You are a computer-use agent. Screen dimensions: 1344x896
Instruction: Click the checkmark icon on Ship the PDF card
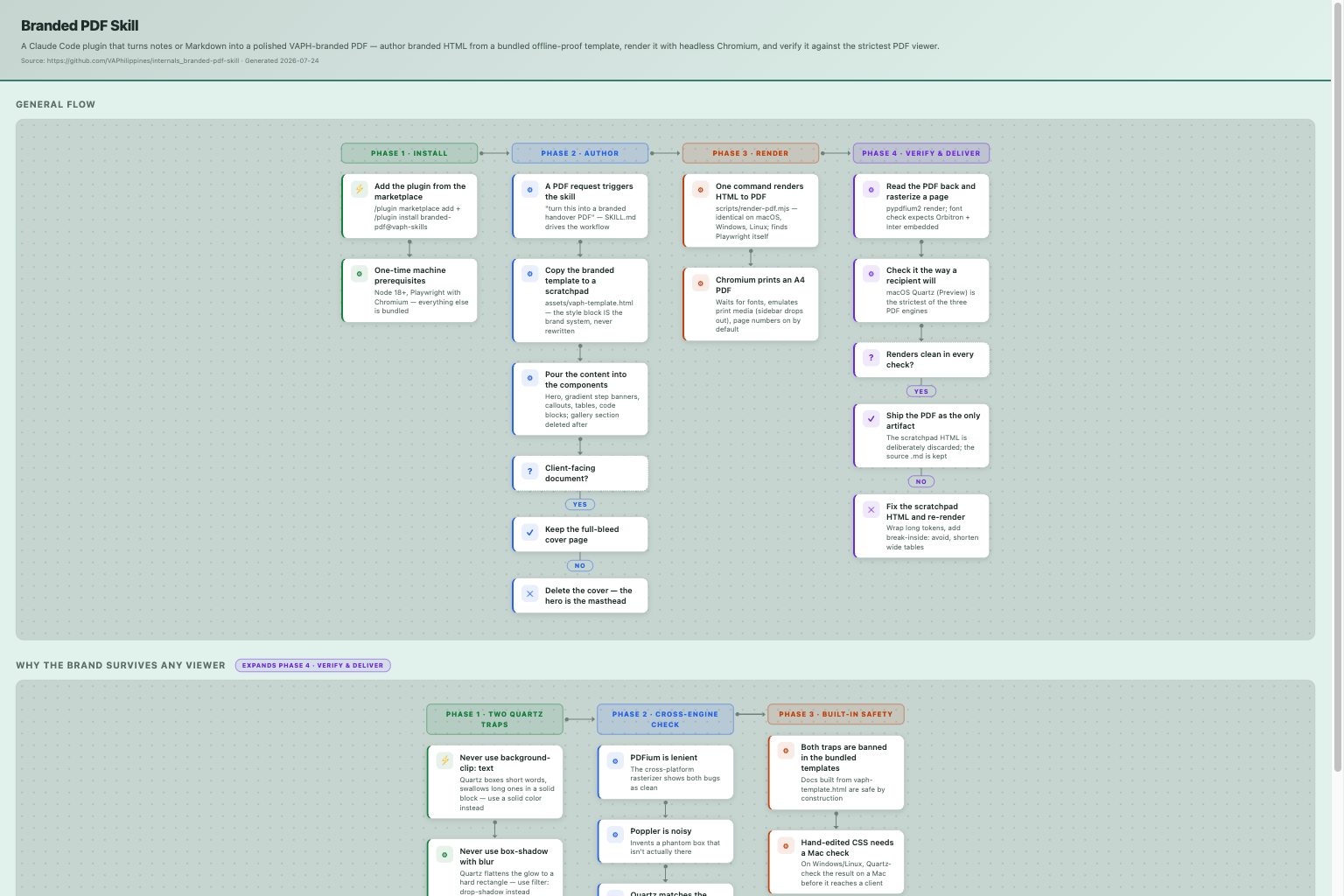pos(871,418)
